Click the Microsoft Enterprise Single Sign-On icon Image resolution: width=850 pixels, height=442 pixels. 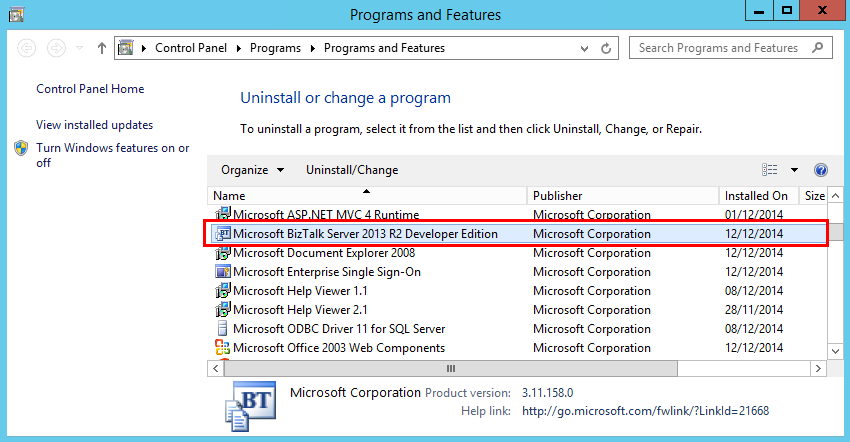[x=223, y=272]
